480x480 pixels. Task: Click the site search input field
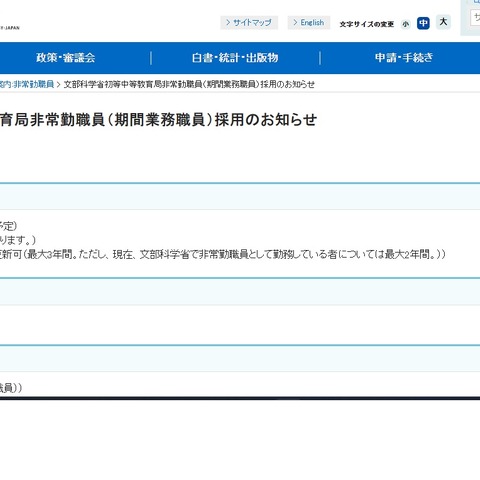coord(475,17)
